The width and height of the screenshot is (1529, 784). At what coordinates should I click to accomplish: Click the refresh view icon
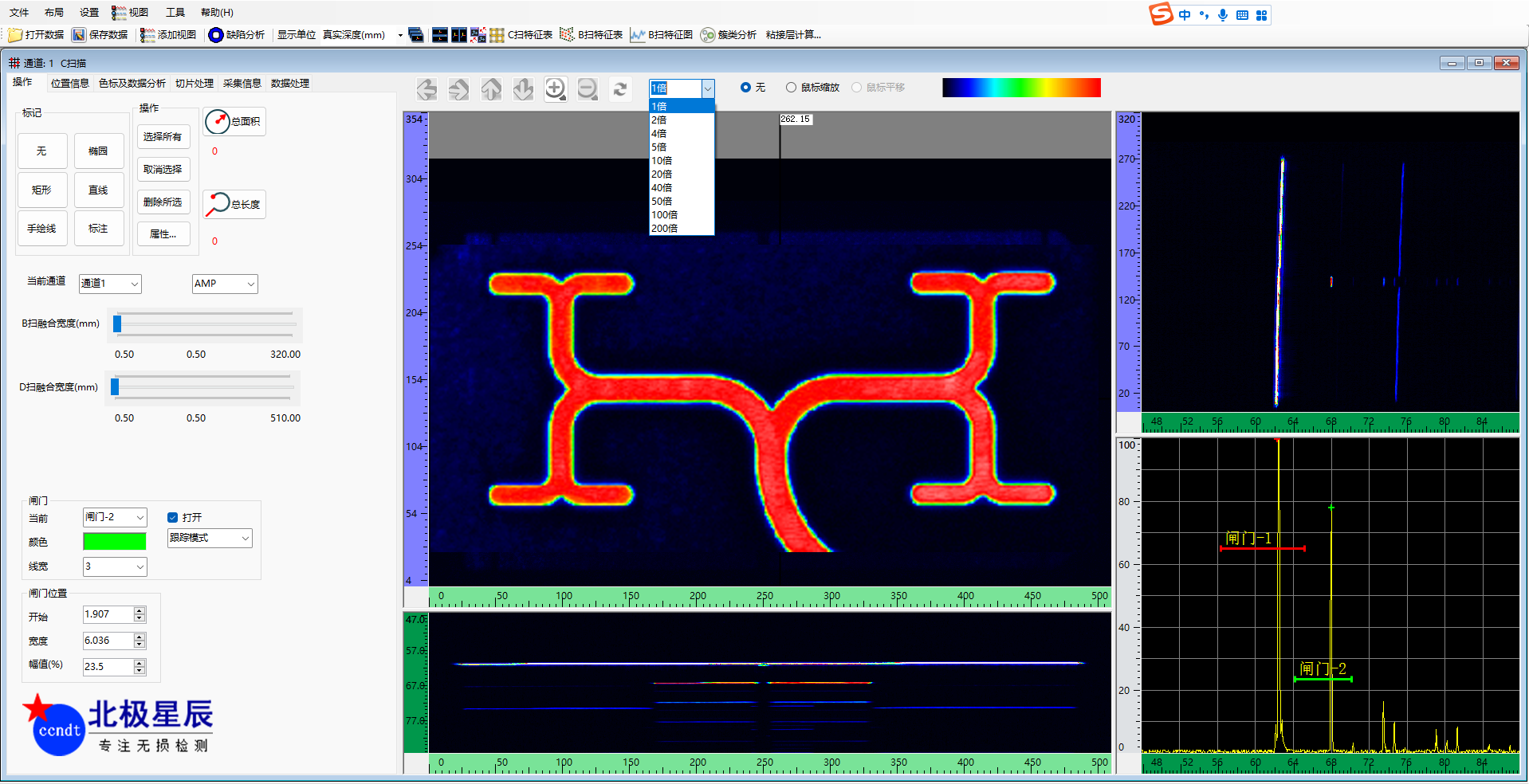pyautogui.click(x=620, y=89)
